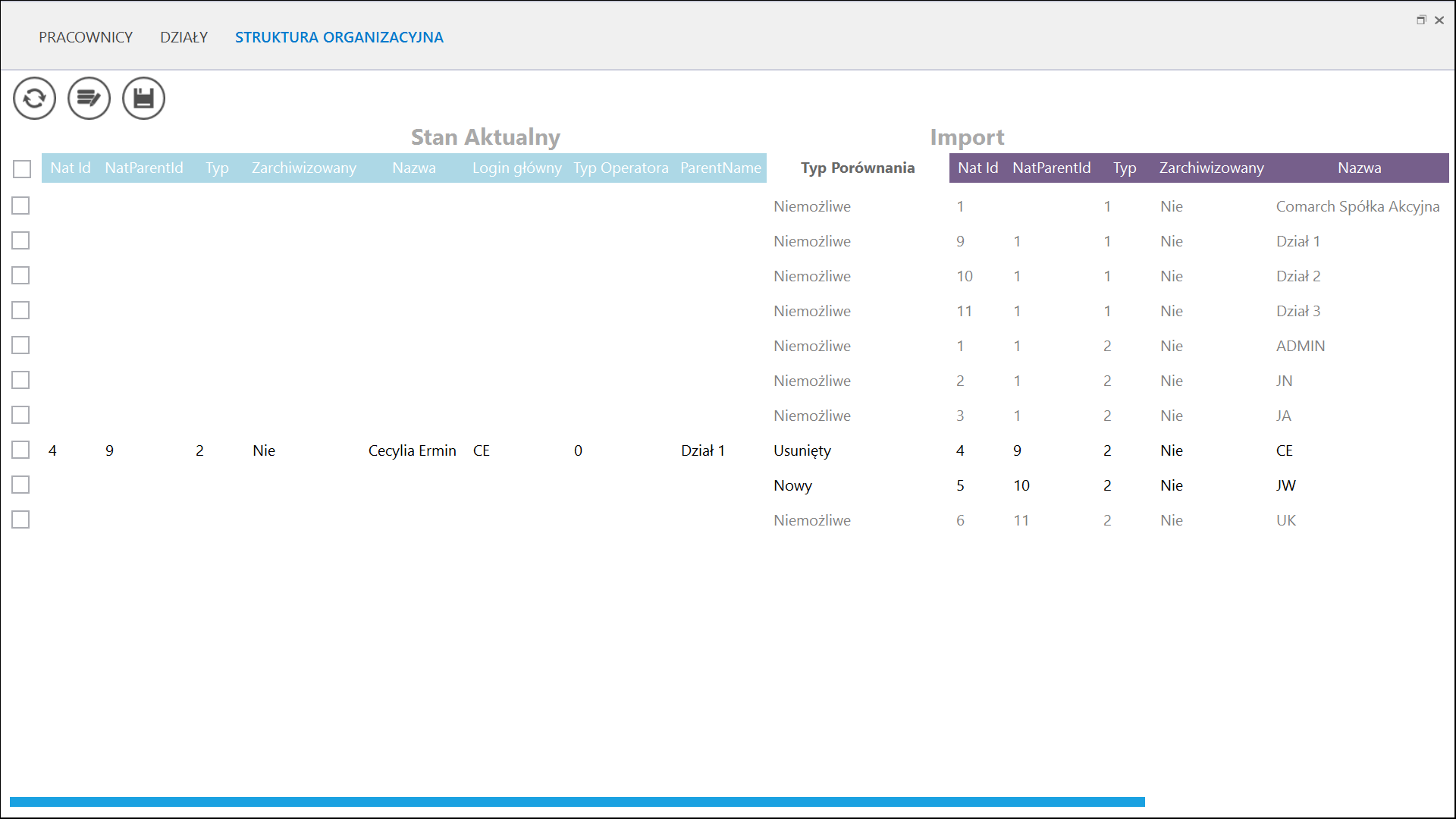
Task: Close the window with the X icon
Action: [1439, 20]
